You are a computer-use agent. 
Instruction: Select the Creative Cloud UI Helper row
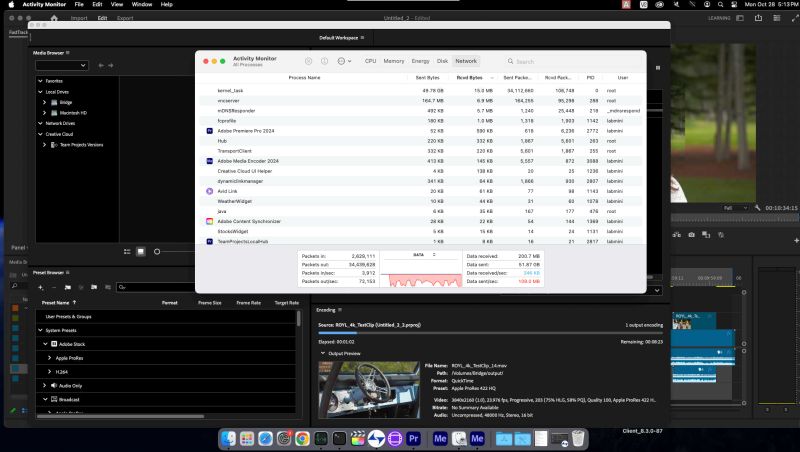tap(420, 171)
